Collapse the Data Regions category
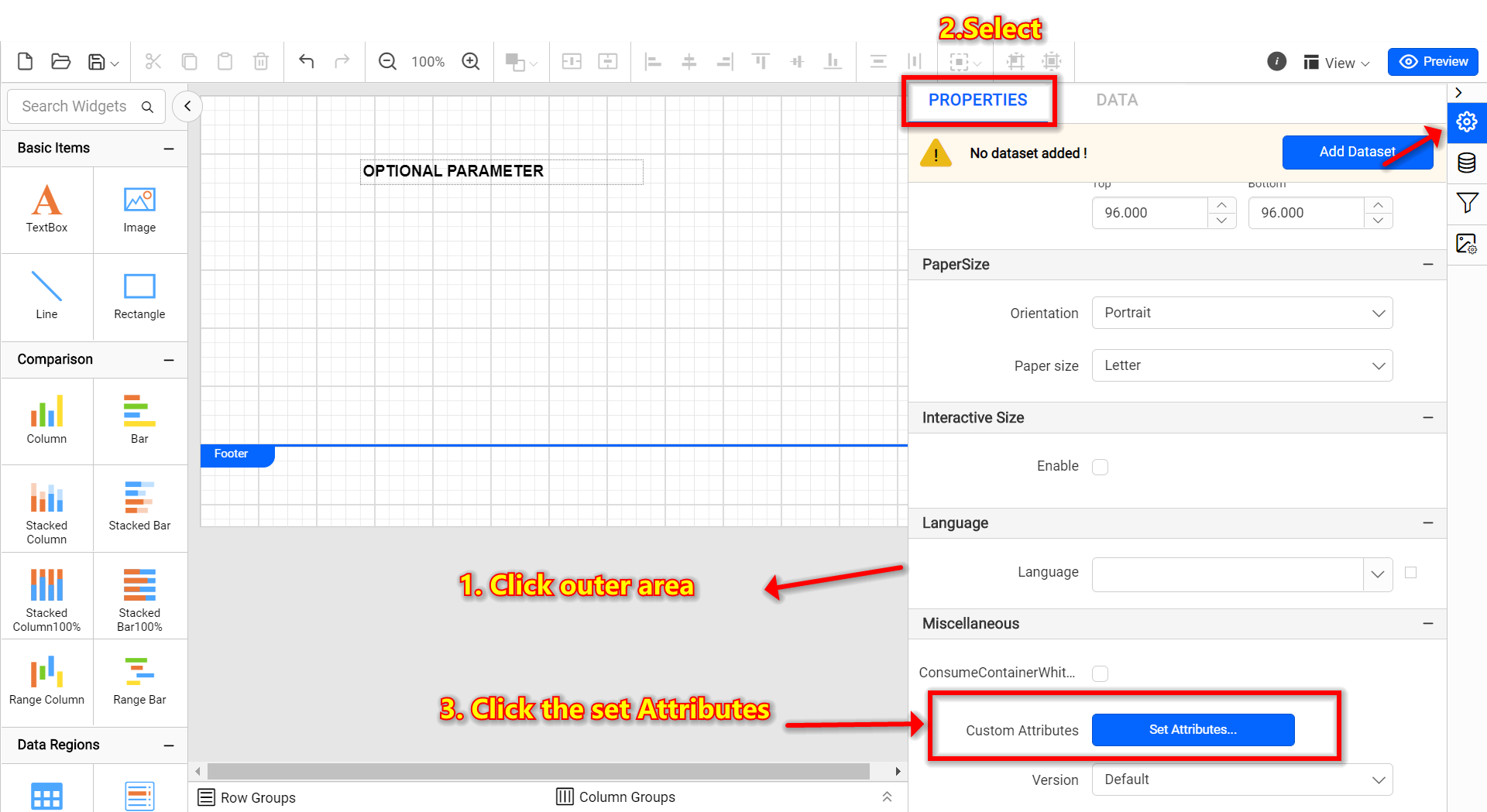Viewport: 1487px width, 812px height. click(169, 745)
